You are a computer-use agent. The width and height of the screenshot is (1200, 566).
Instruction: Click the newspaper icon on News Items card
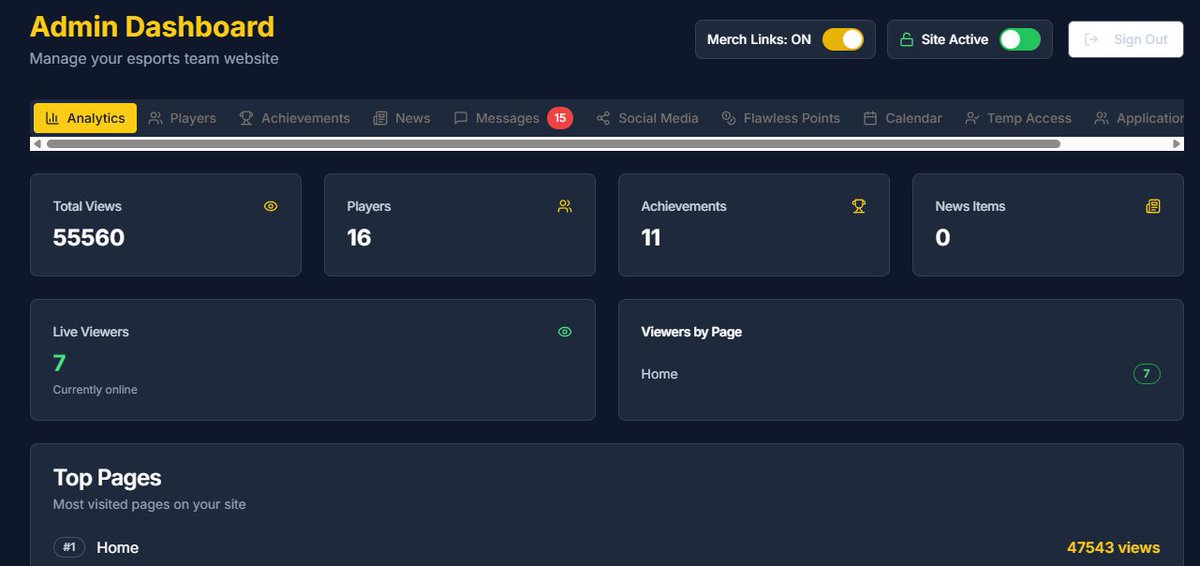[1153, 206]
